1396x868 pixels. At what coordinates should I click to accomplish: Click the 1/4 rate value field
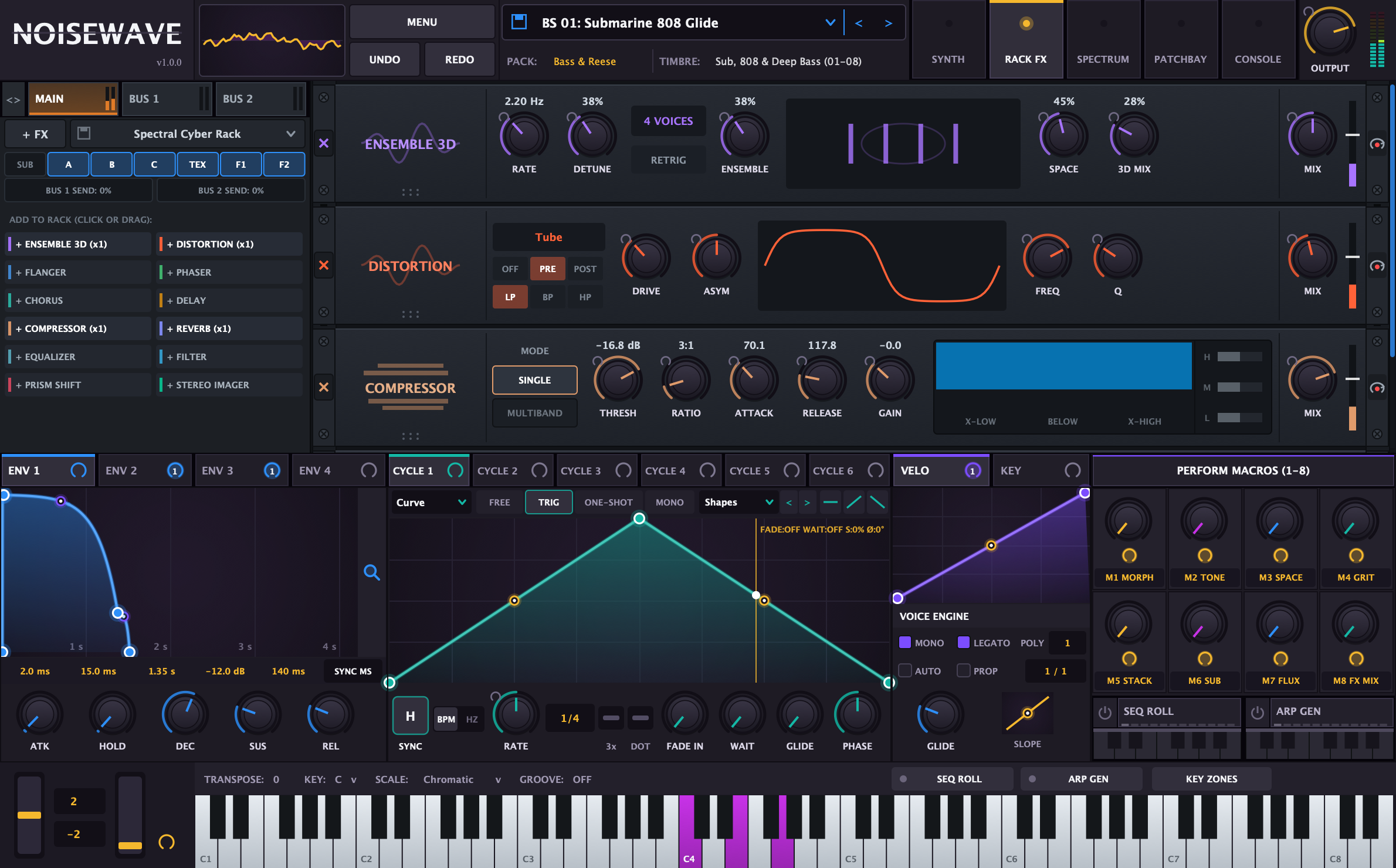[x=570, y=718]
